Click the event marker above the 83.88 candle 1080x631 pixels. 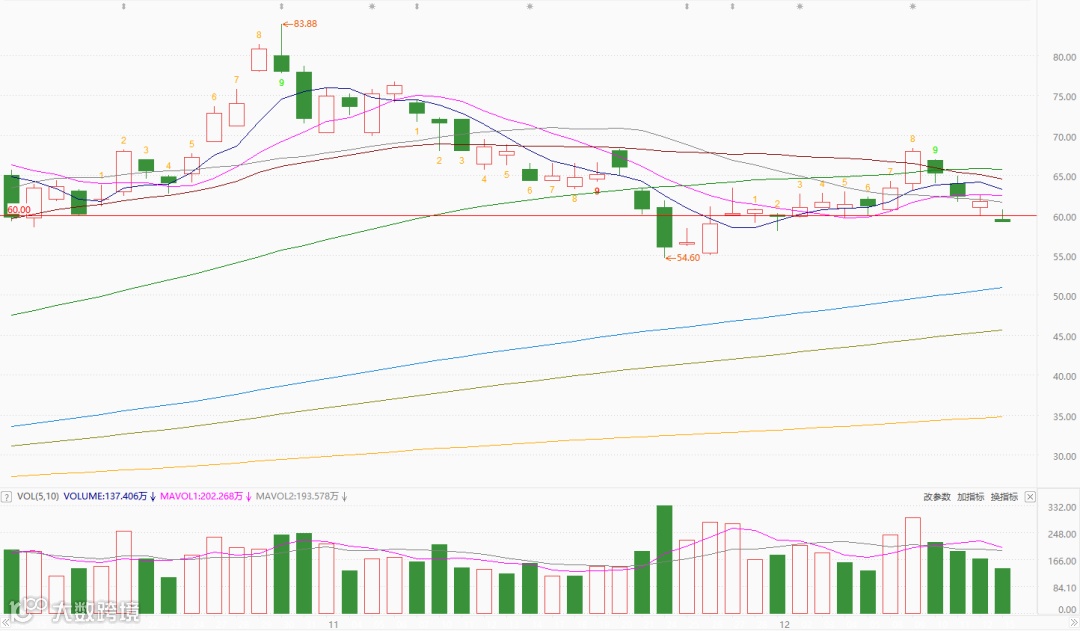pos(282,7)
